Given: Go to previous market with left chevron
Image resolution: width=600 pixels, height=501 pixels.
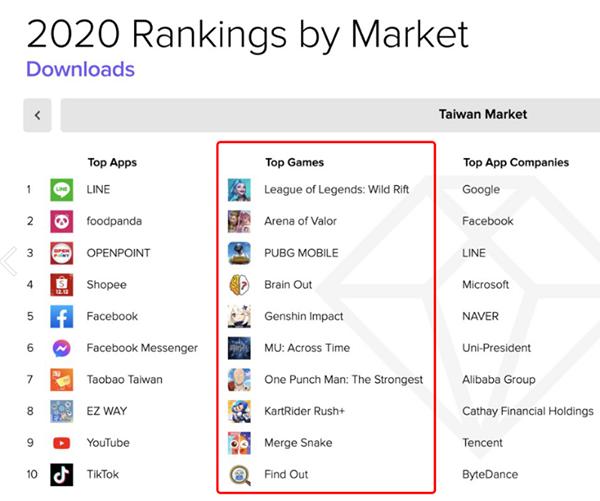Looking at the screenshot, I should [37, 115].
